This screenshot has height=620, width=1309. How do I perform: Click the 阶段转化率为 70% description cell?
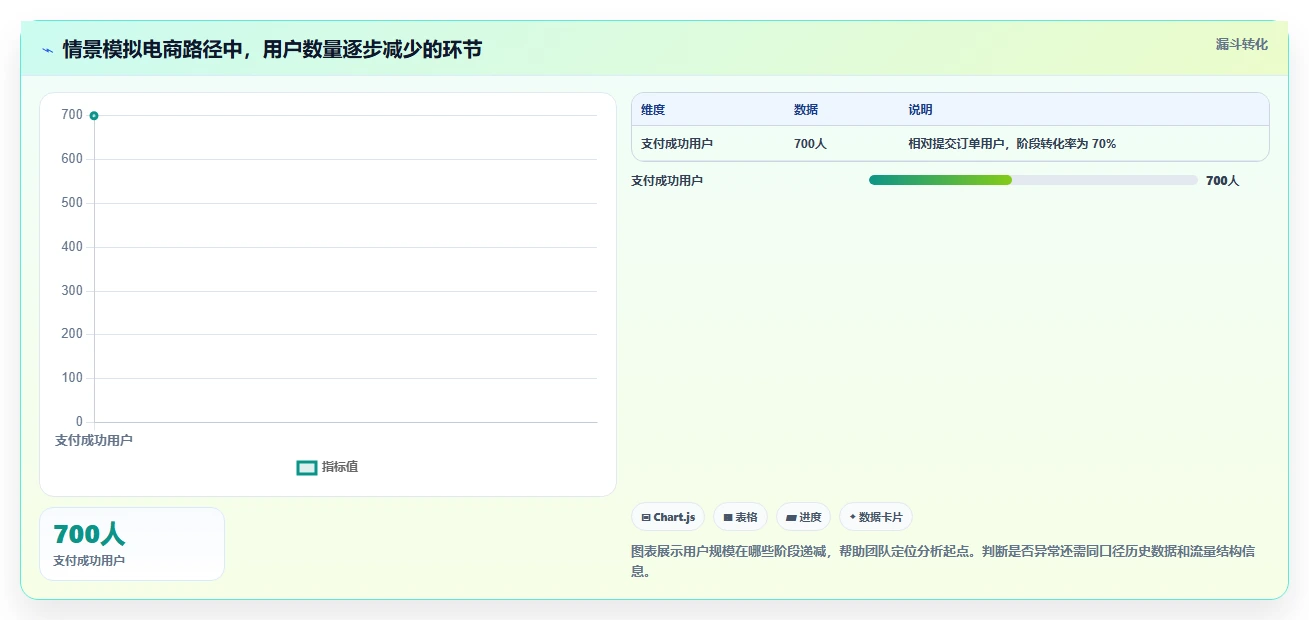coord(1012,144)
